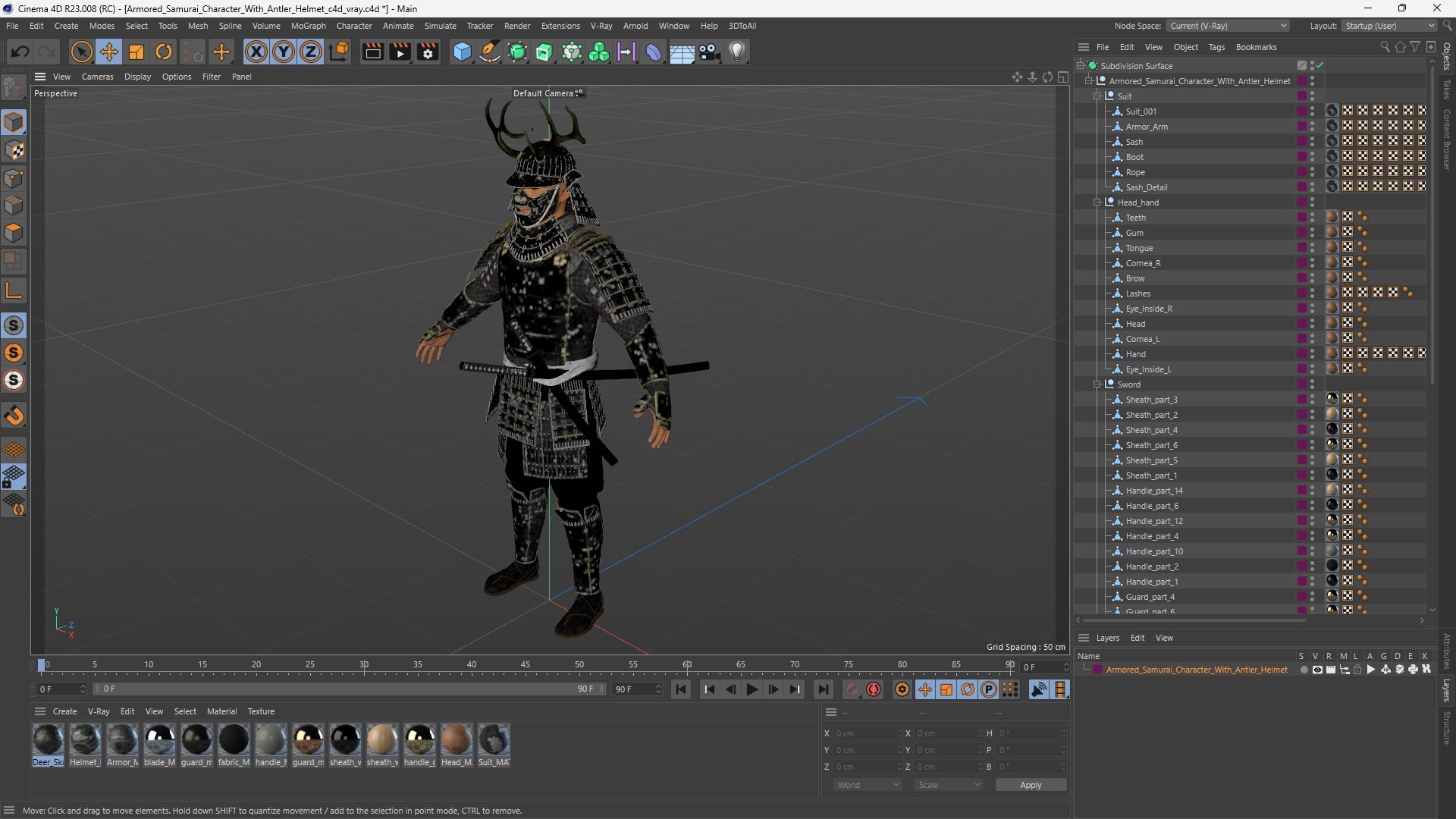
Task: Open the Simulate menu
Action: click(440, 26)
